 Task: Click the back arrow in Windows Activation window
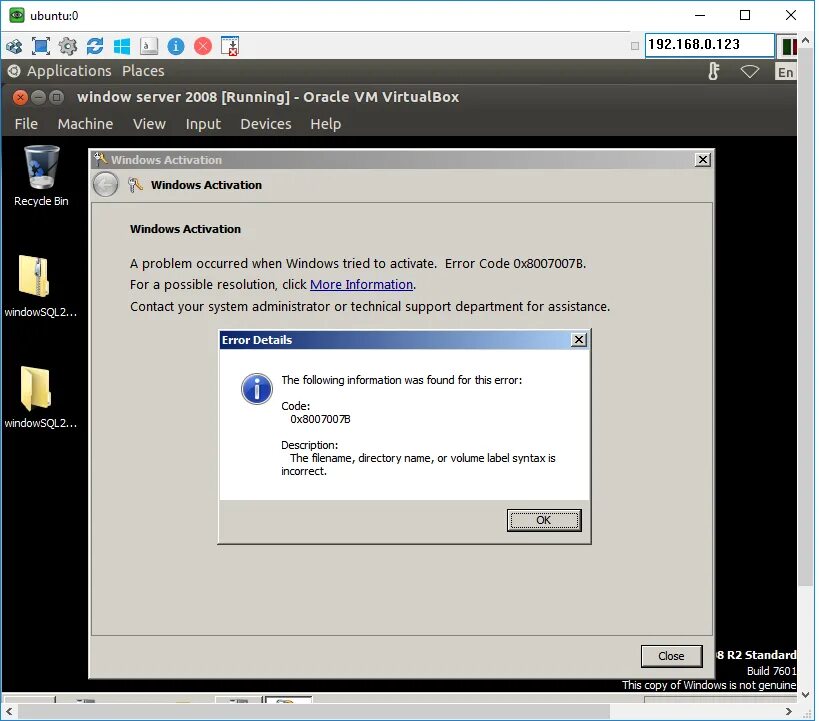click(x=105, y=184)
